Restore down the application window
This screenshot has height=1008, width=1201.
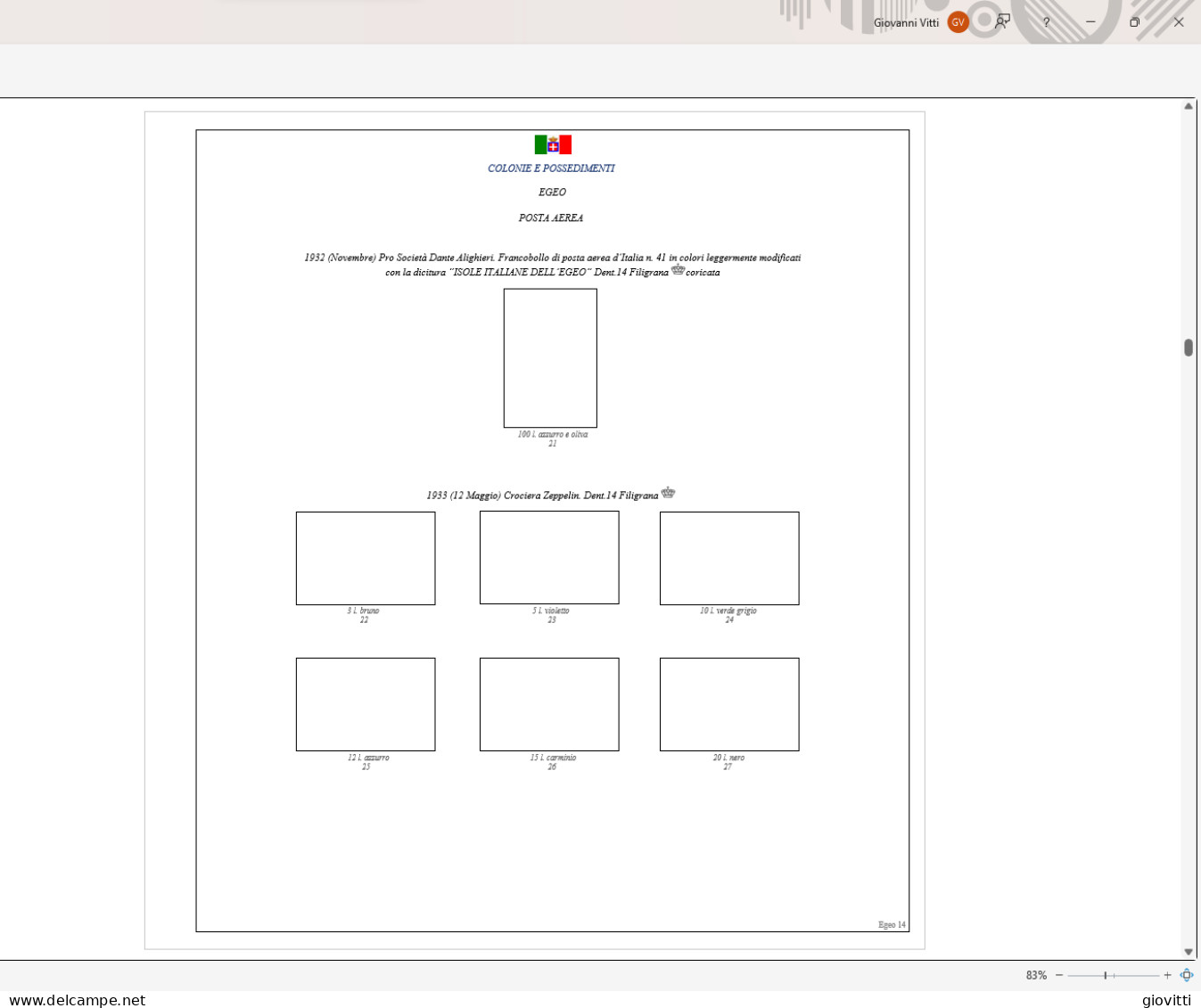click(x=1134, y=22)
